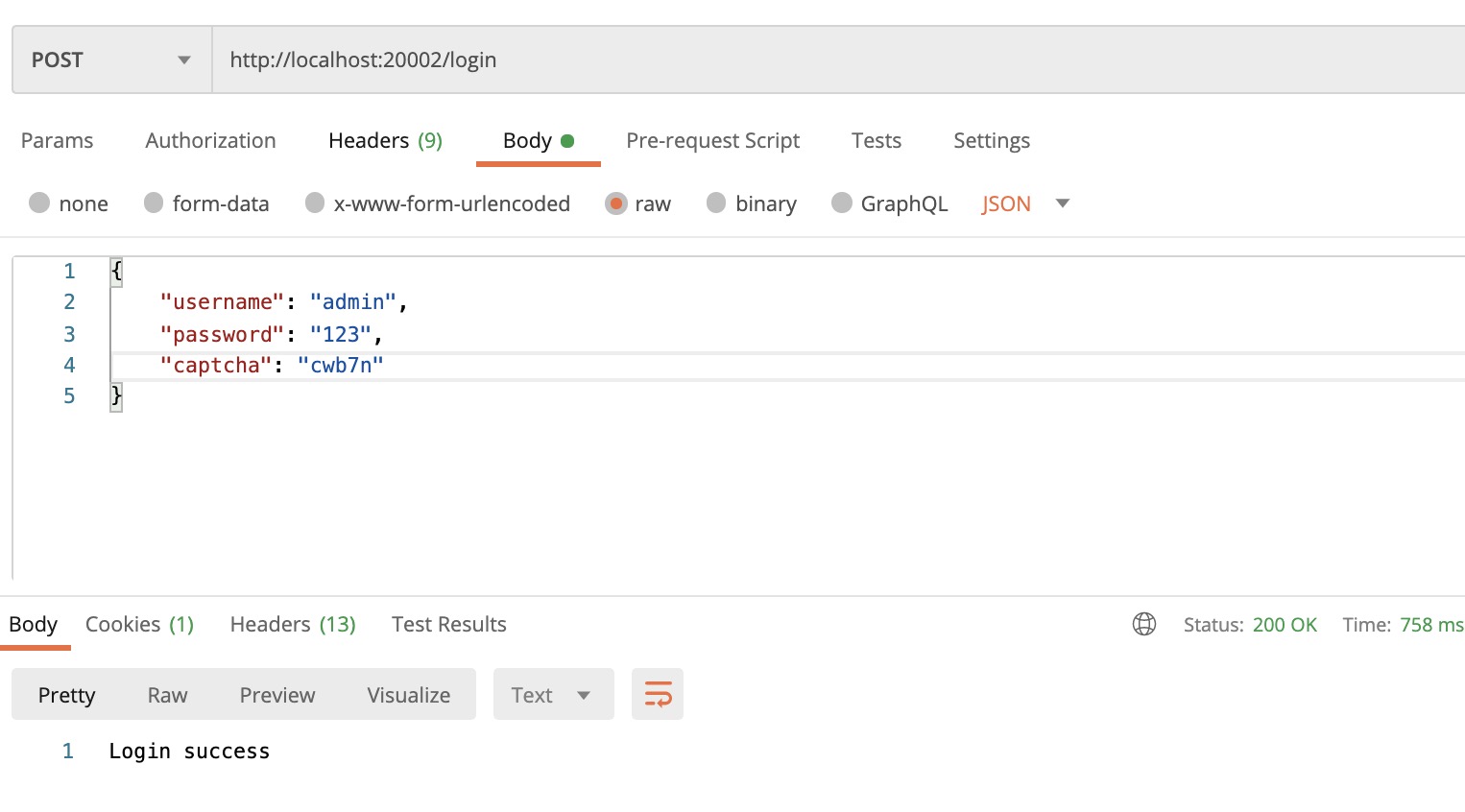Viewport: 1465px width, 812px height.
Task: Toggle the wrap lines icon
Action: pyautogui.click(x=658, y=694)
